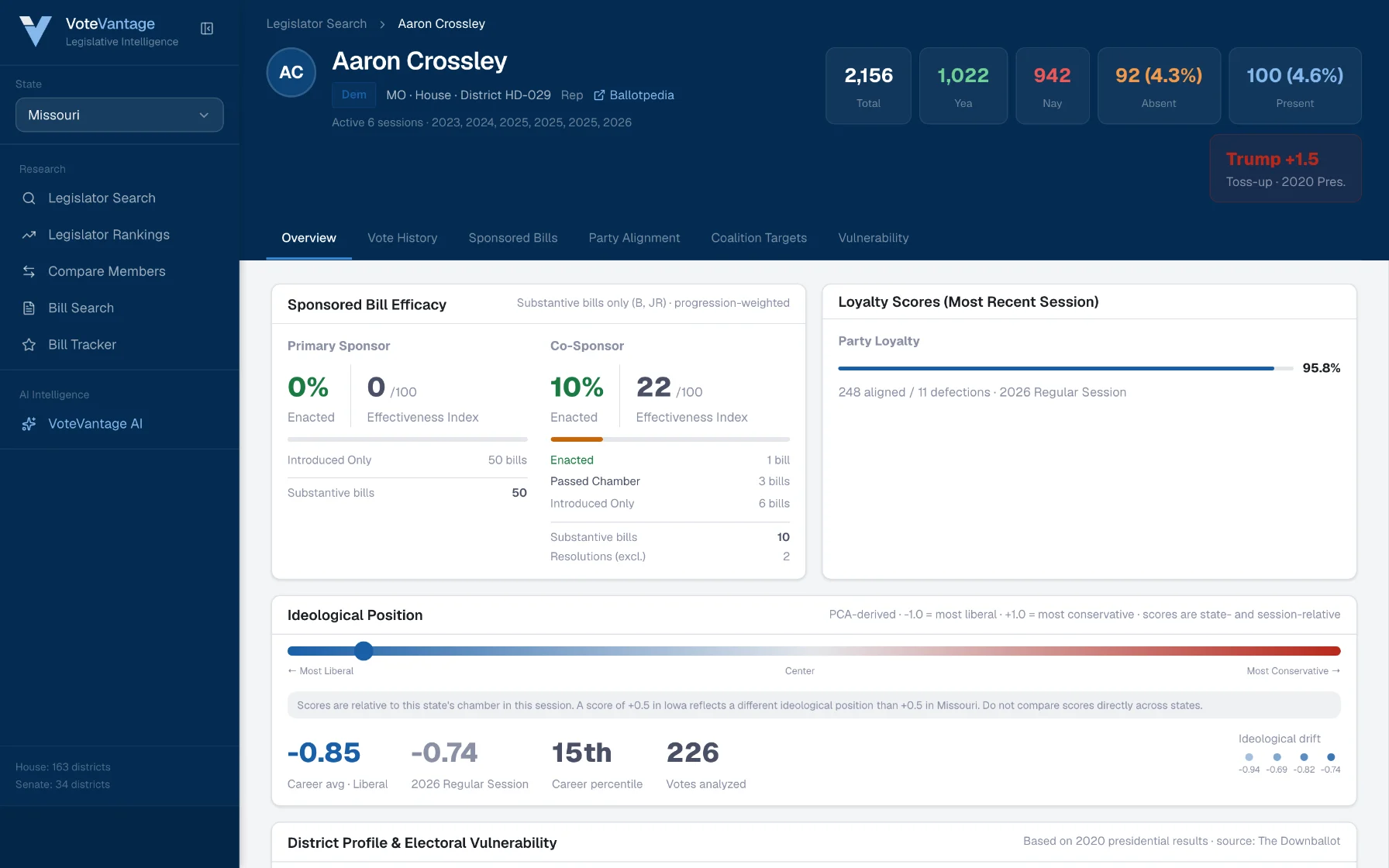Open the Vulnerability tab
This screenshot has width=1389, height=868.
point(873,238)
